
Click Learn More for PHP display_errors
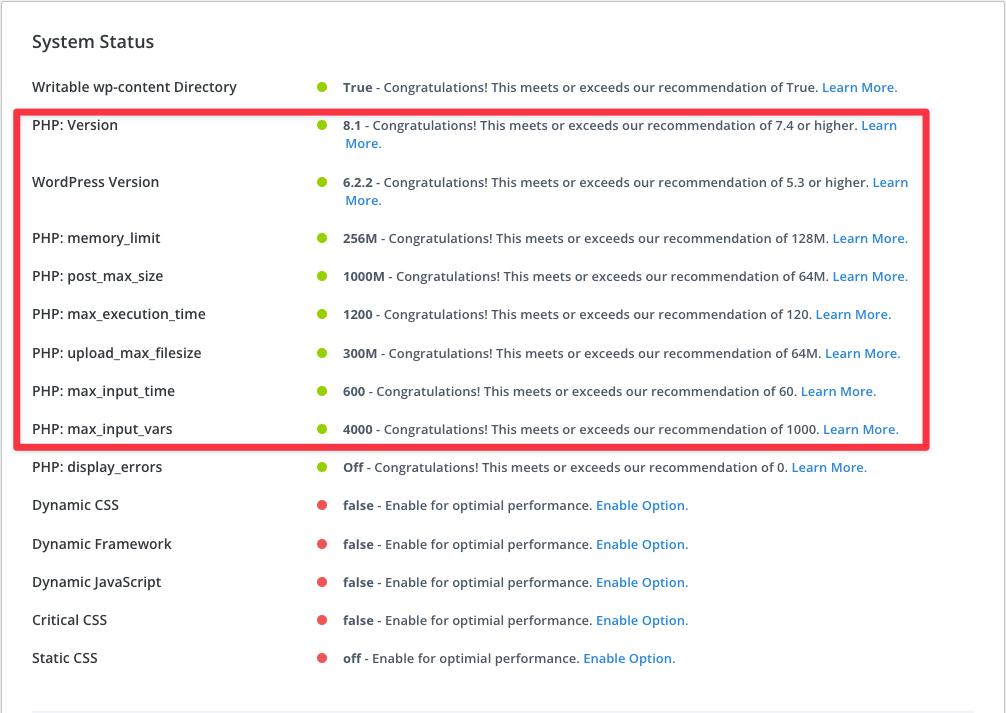click(x=828, y=468)
